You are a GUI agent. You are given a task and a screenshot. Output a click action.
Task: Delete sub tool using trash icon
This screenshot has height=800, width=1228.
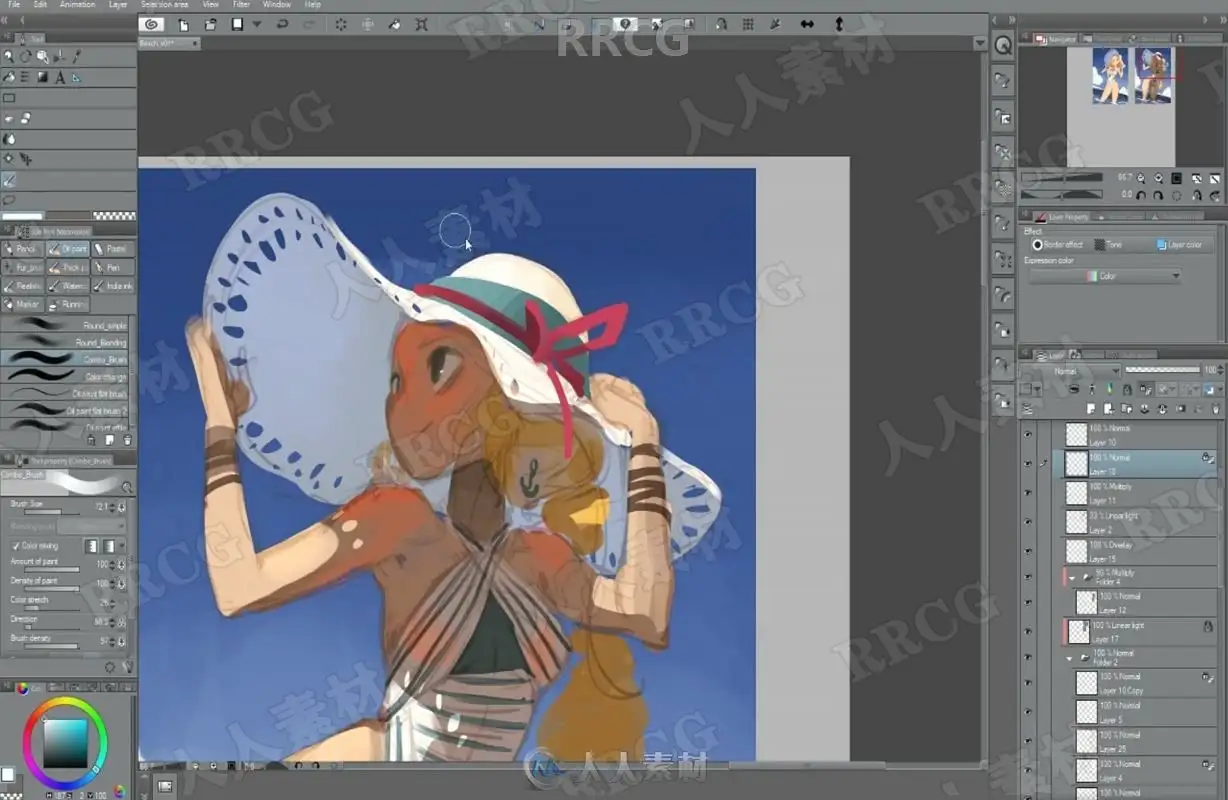127,440
